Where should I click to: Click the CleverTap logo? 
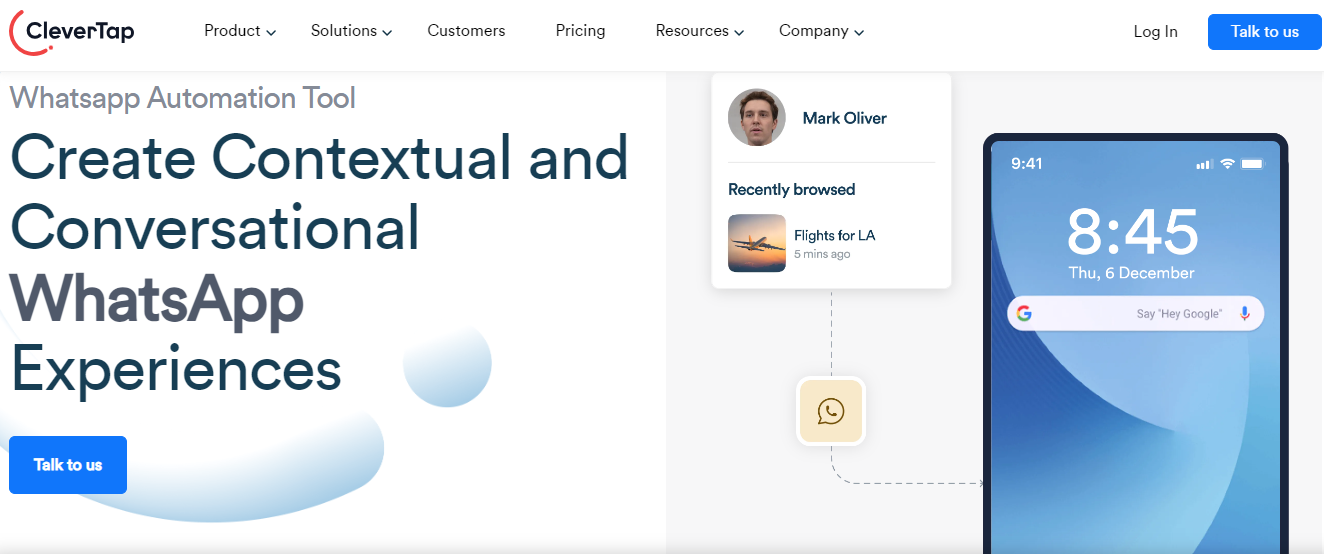[72, 32]
